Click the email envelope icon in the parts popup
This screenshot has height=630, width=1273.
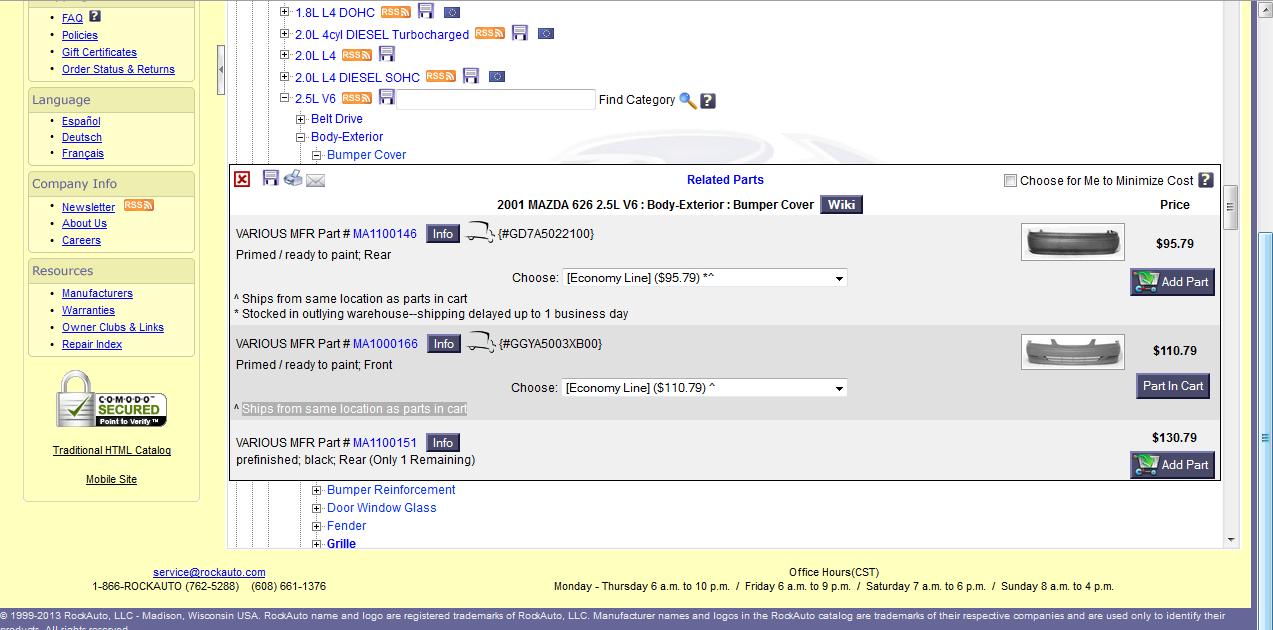click(x=315, y=180)
